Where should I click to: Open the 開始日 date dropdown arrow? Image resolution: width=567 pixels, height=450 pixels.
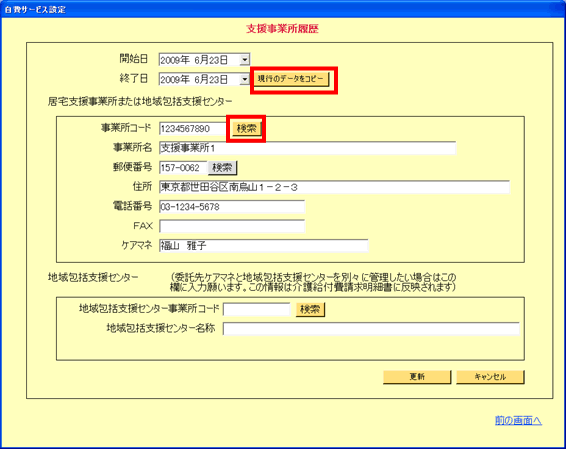point(245,59)
